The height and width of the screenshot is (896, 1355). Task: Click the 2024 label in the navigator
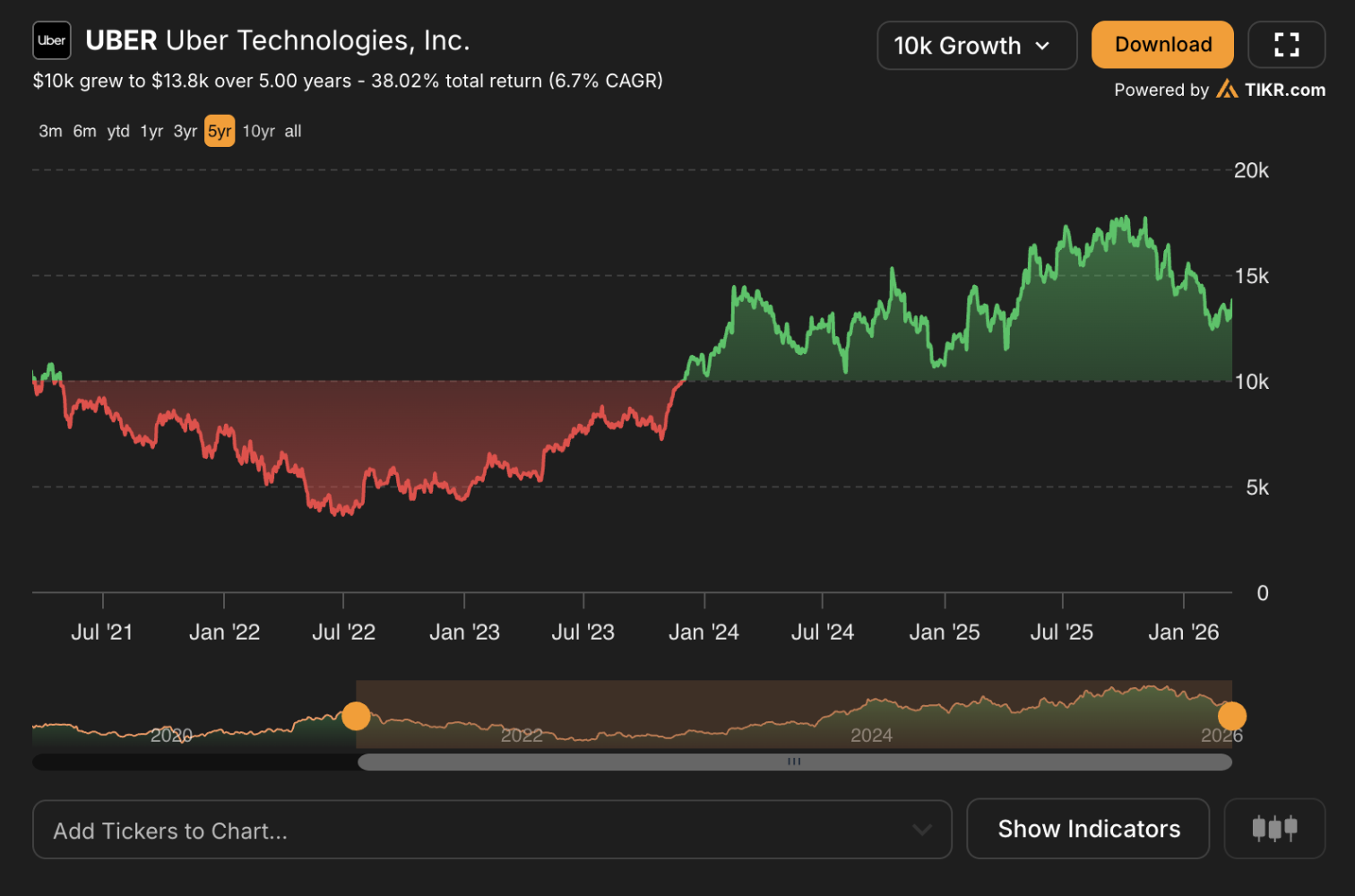[871, 736]
